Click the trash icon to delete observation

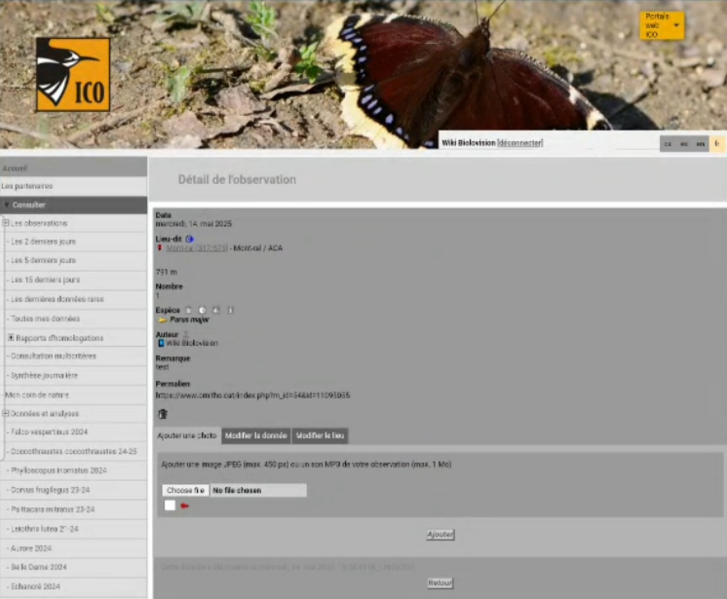tap(163, 414)
